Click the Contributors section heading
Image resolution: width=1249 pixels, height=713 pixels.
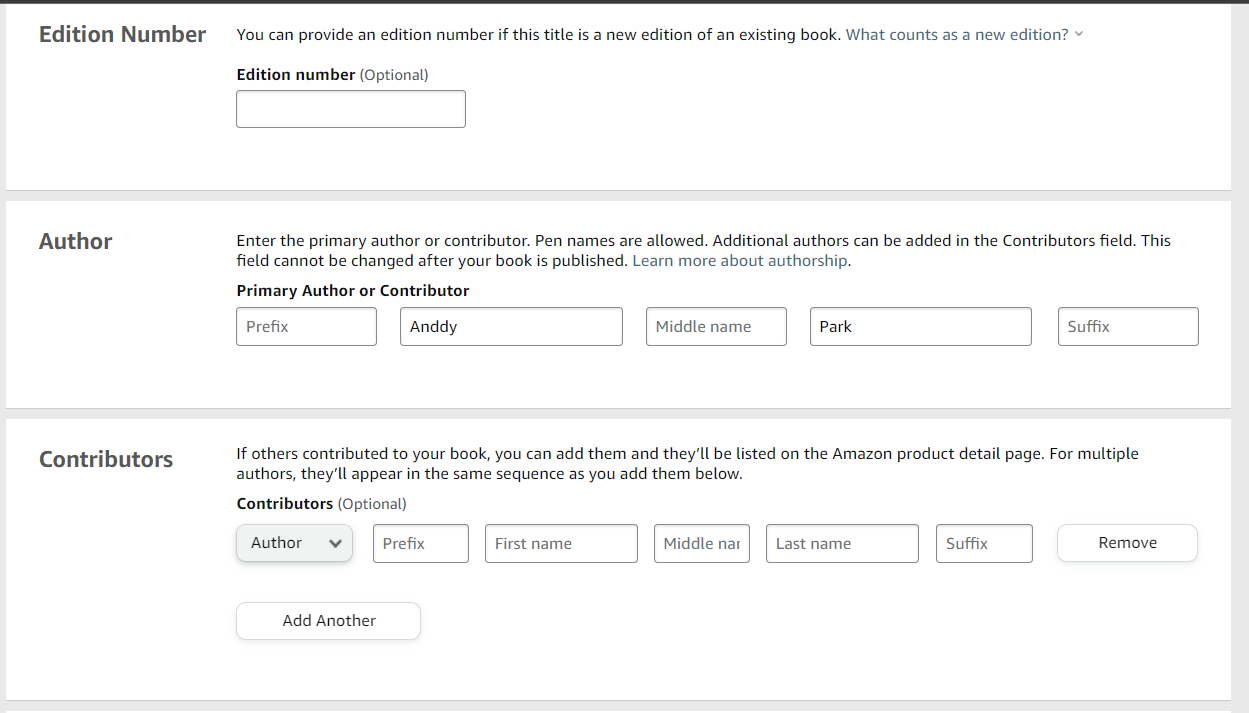[x=106, y=460]
